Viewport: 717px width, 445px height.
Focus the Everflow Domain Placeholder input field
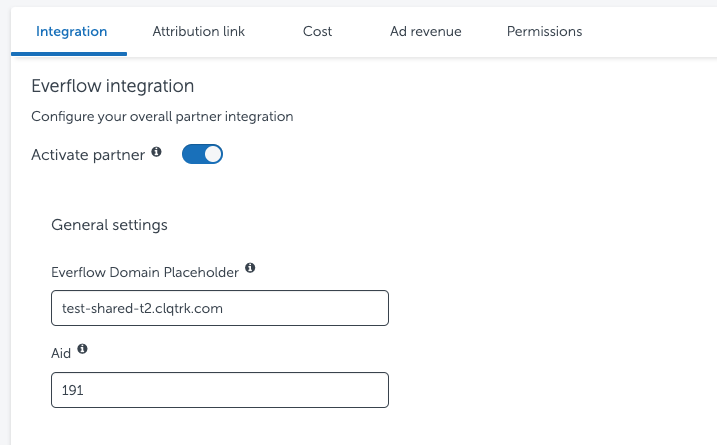pyautogui.click(x=220, y=308)
